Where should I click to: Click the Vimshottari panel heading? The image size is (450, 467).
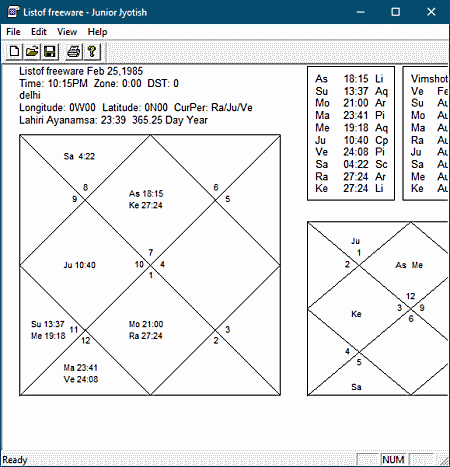pos(429,79)
